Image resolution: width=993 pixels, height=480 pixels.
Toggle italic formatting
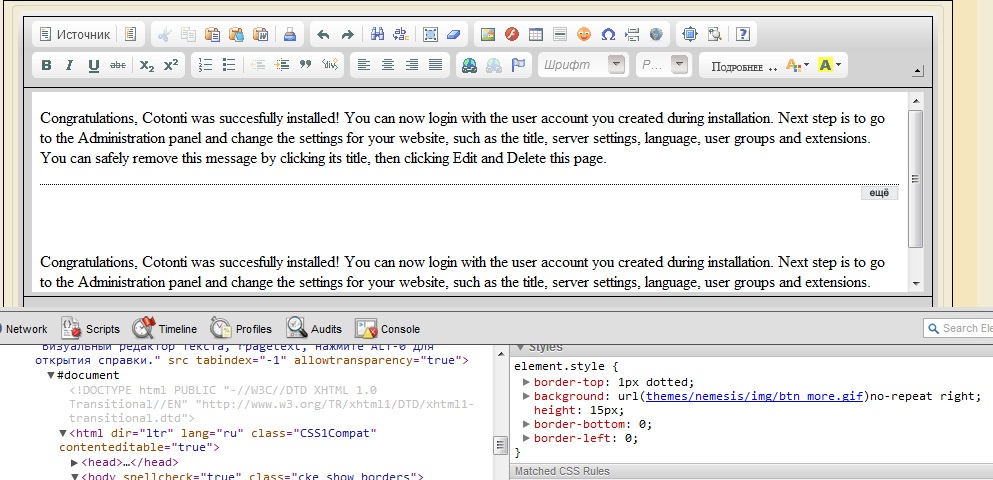70,65
